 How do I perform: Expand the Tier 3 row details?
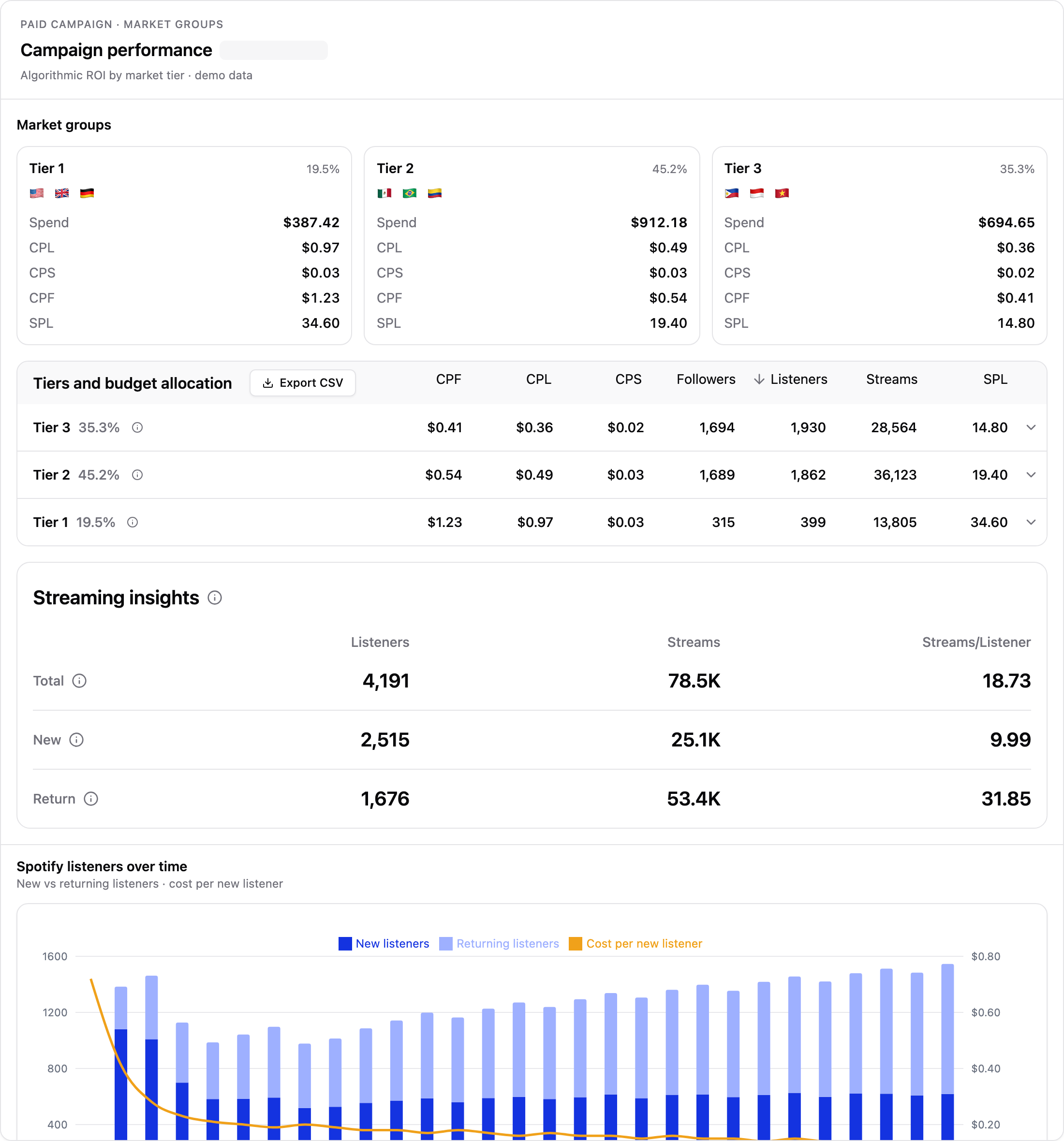(1031, 427)
